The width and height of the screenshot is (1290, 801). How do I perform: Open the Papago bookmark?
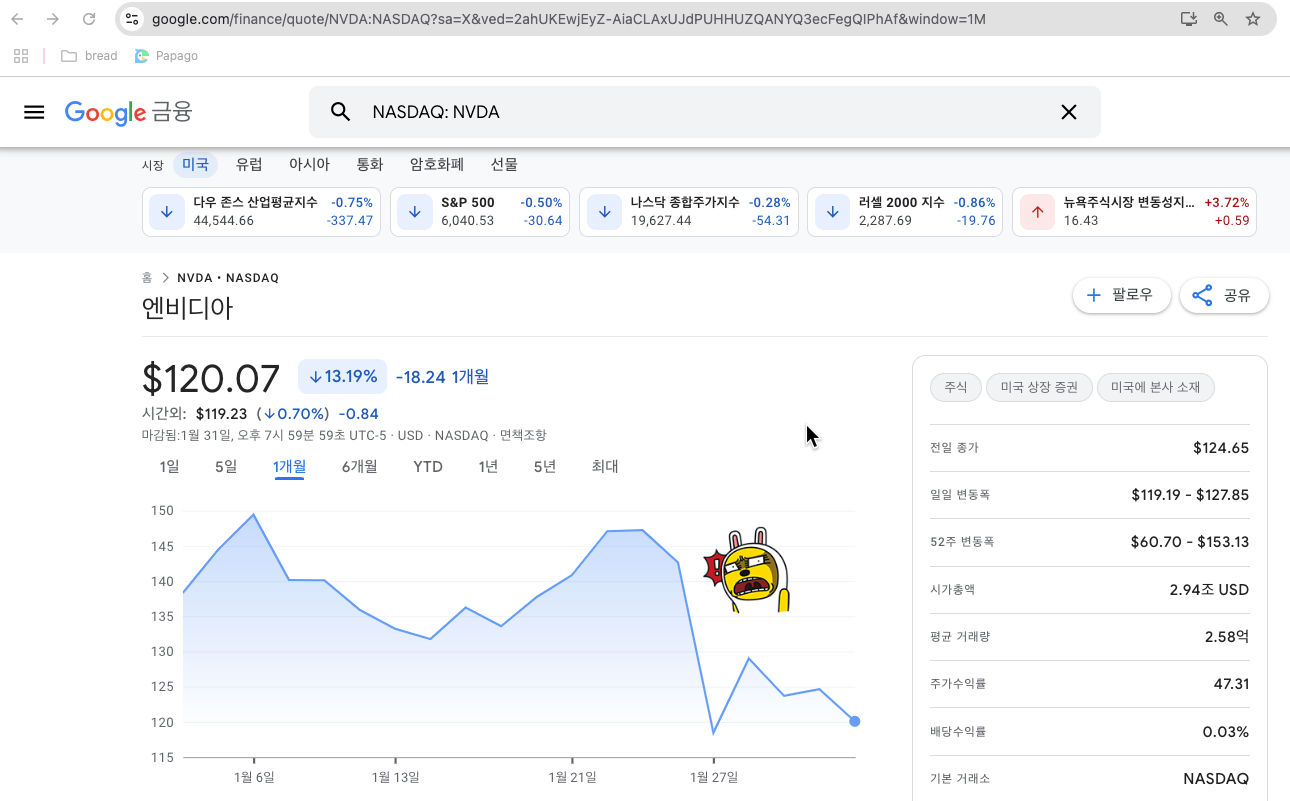click(x=166, y=56)
